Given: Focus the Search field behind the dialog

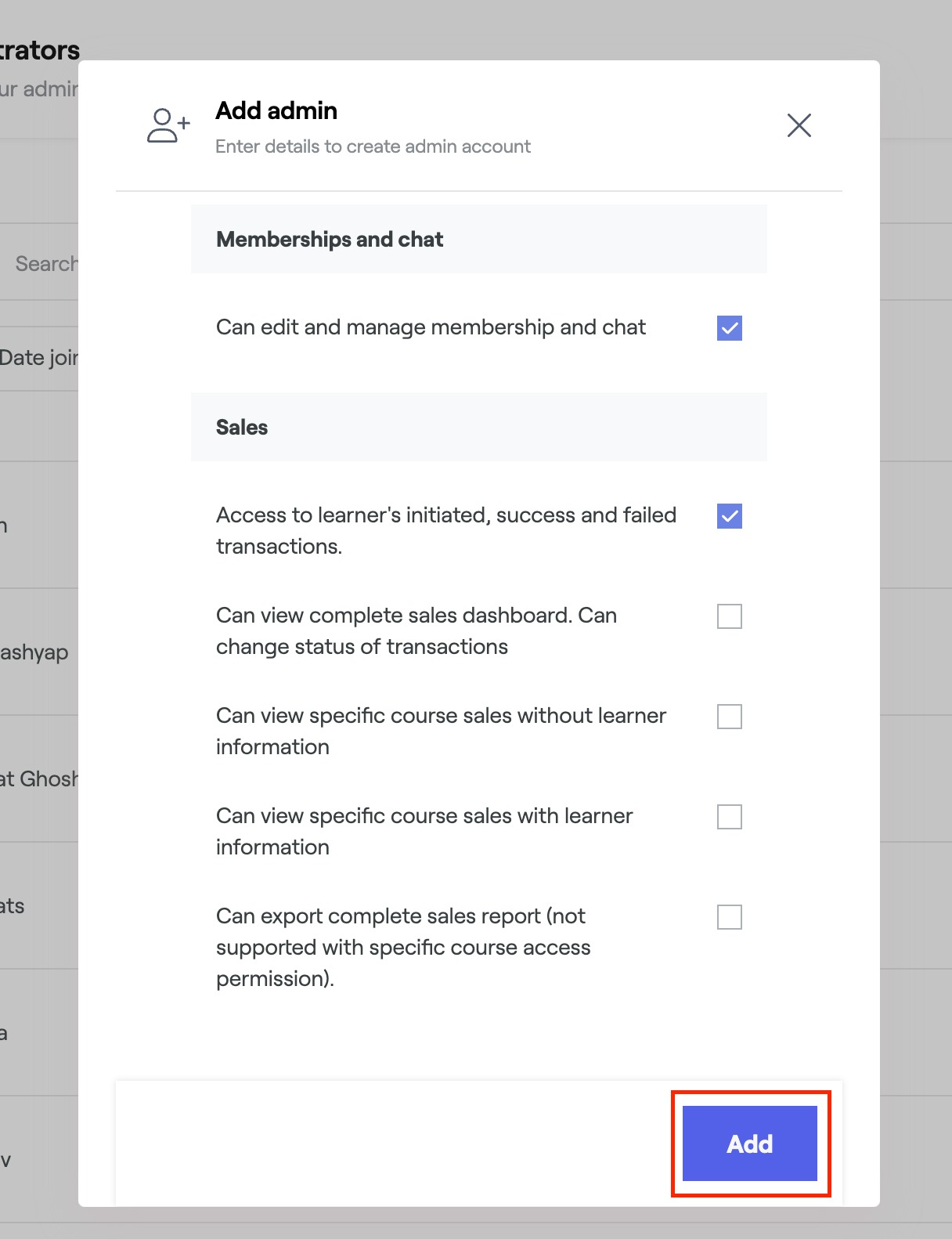Looking at the screenshot, I should coord(45,264).
